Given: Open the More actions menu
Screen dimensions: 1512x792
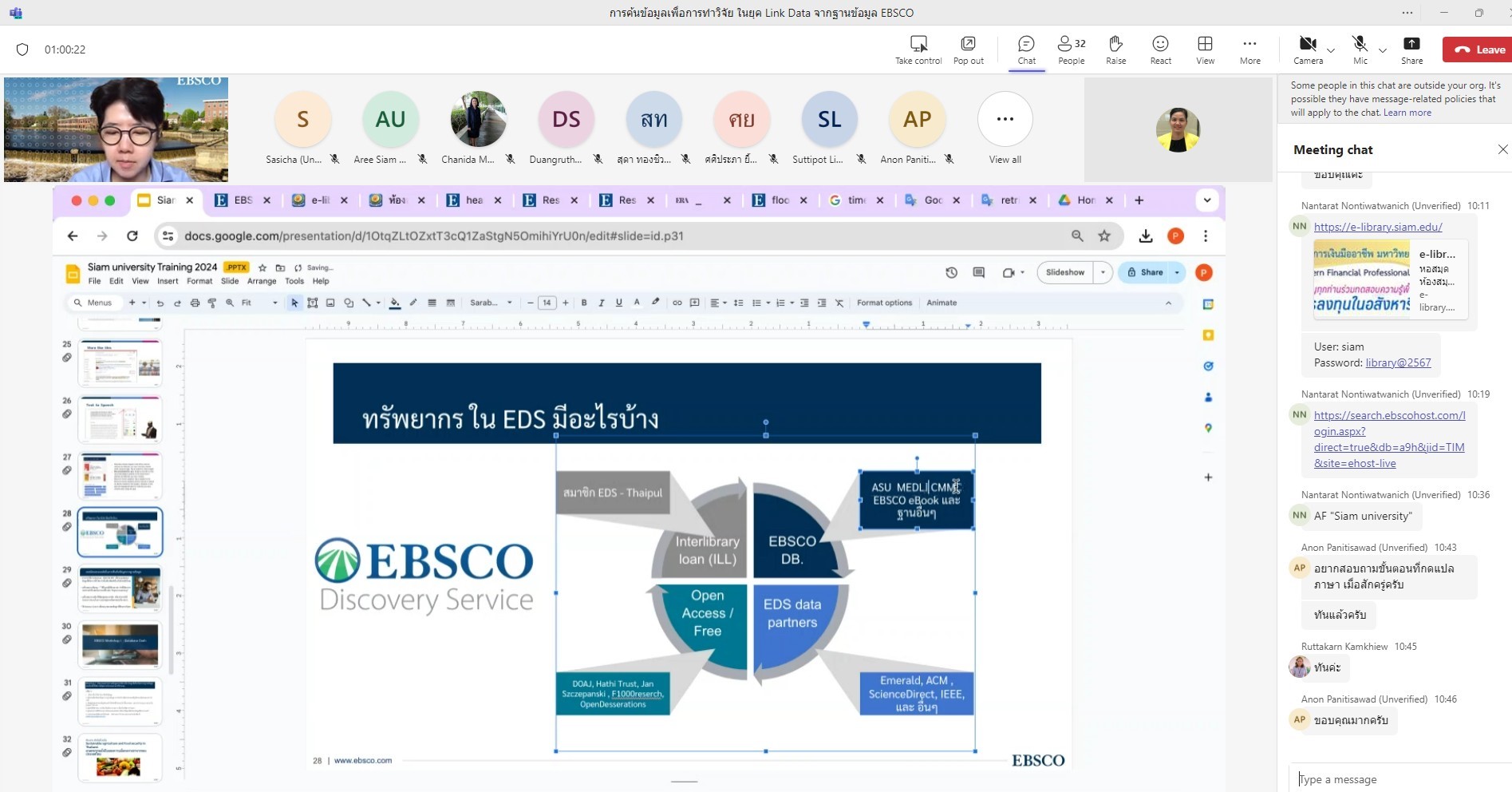Looking at the screenshot, I should (x=1249, y=49).
